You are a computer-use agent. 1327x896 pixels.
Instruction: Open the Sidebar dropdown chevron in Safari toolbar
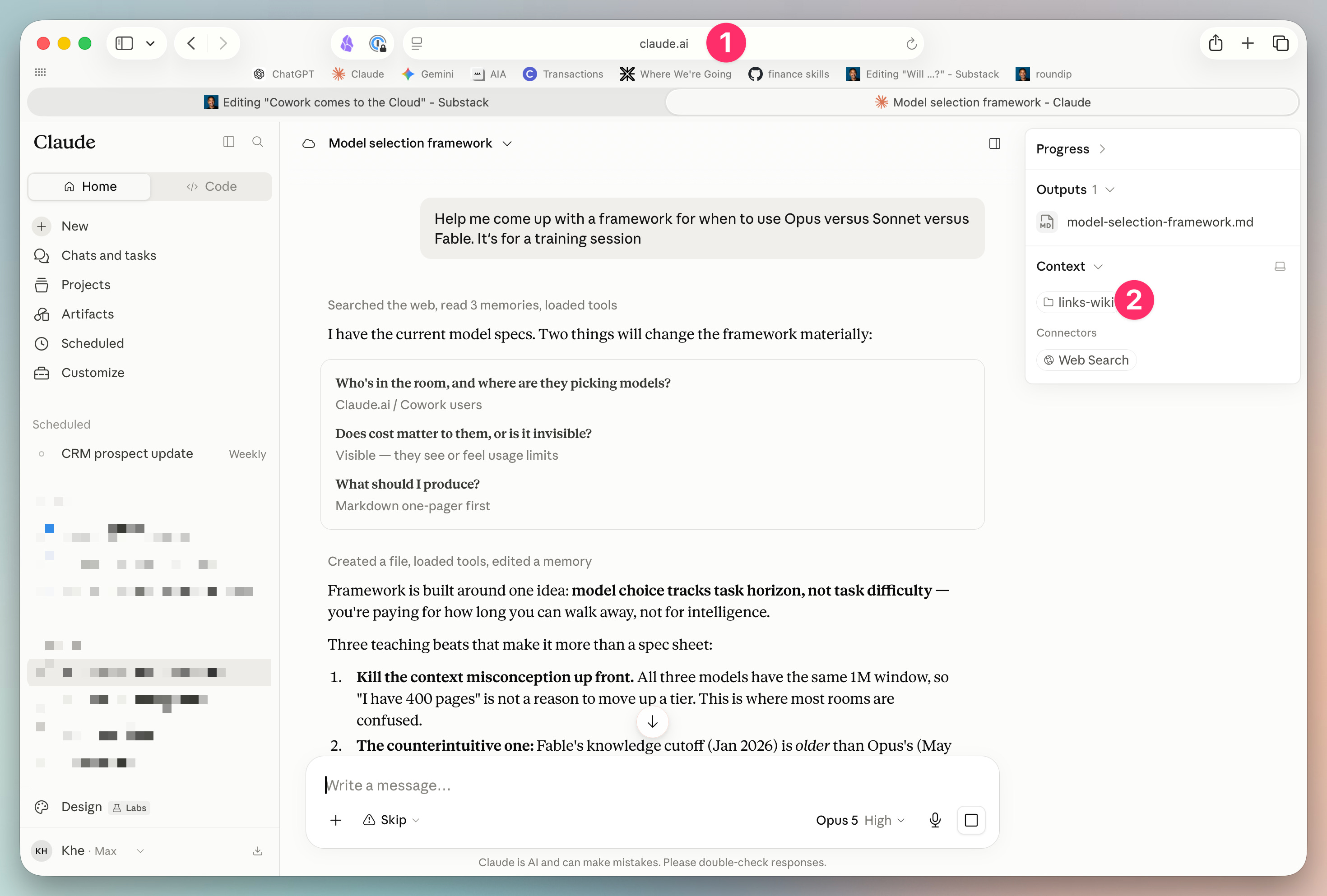[150, 43]
